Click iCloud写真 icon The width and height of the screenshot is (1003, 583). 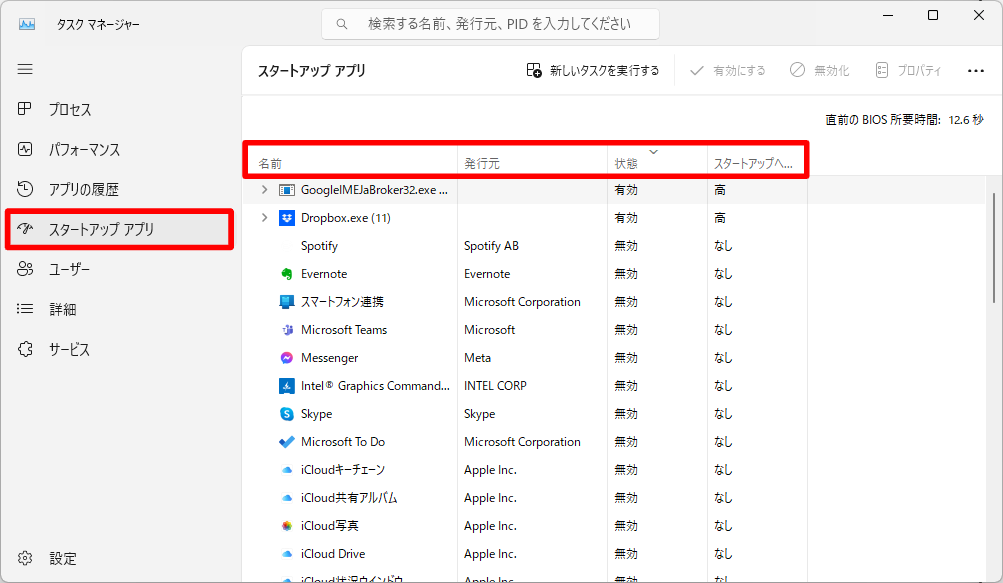point(287,526)
